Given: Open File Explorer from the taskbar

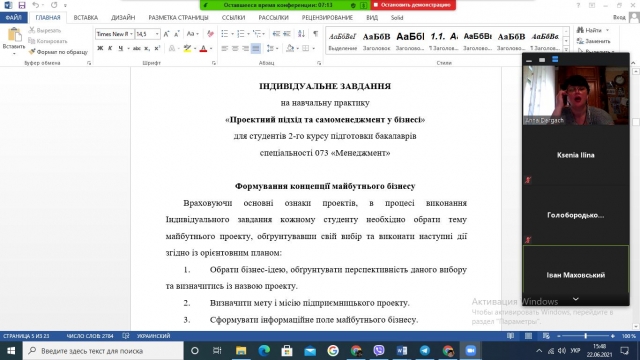Looking at the screenshot, I should [x=241, y=351].
